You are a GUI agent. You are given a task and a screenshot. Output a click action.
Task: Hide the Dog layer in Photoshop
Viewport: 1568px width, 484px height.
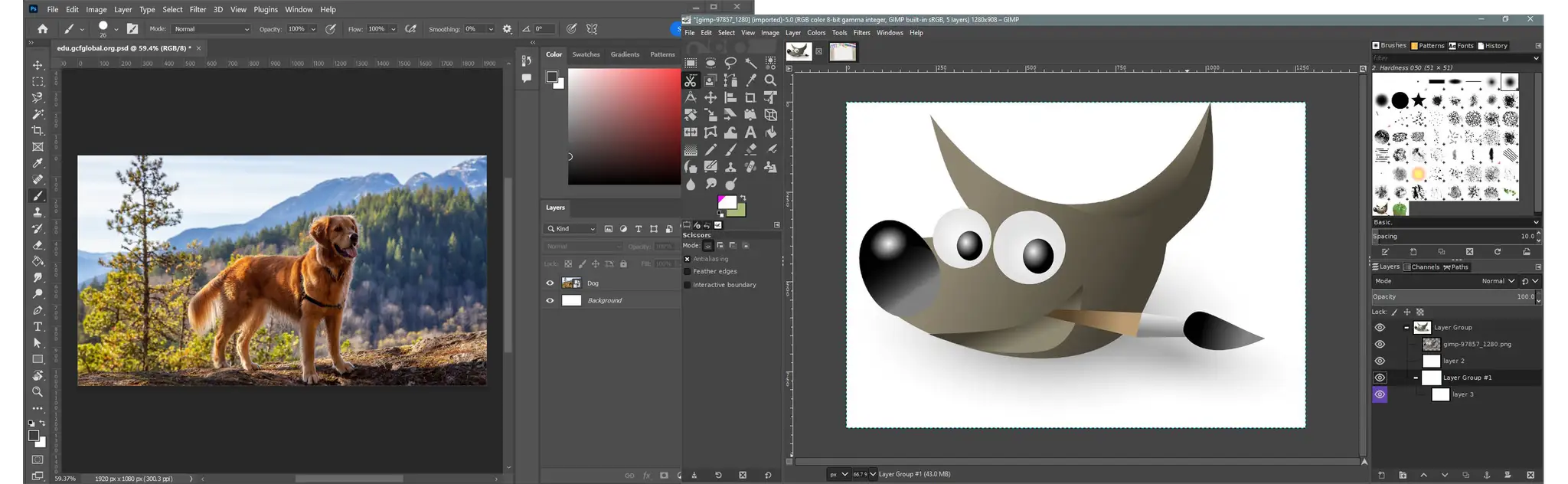tap(550, 283)
